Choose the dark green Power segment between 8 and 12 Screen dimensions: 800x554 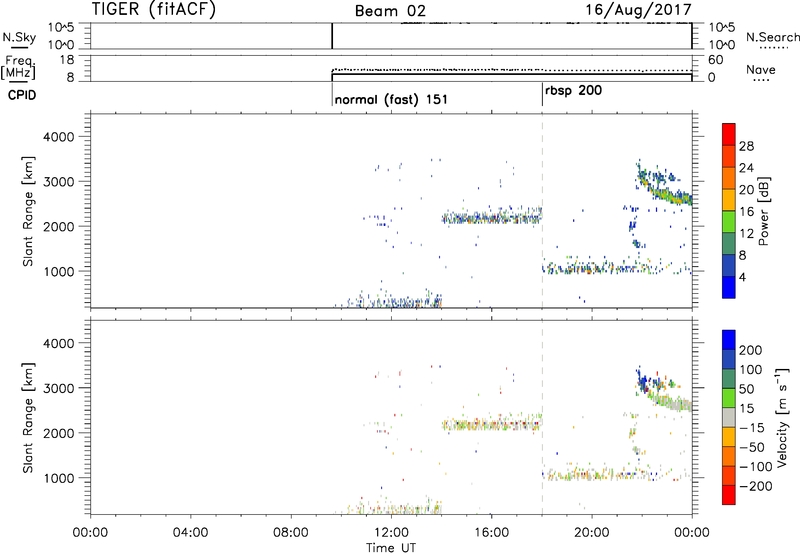click(x=729, y=244)
